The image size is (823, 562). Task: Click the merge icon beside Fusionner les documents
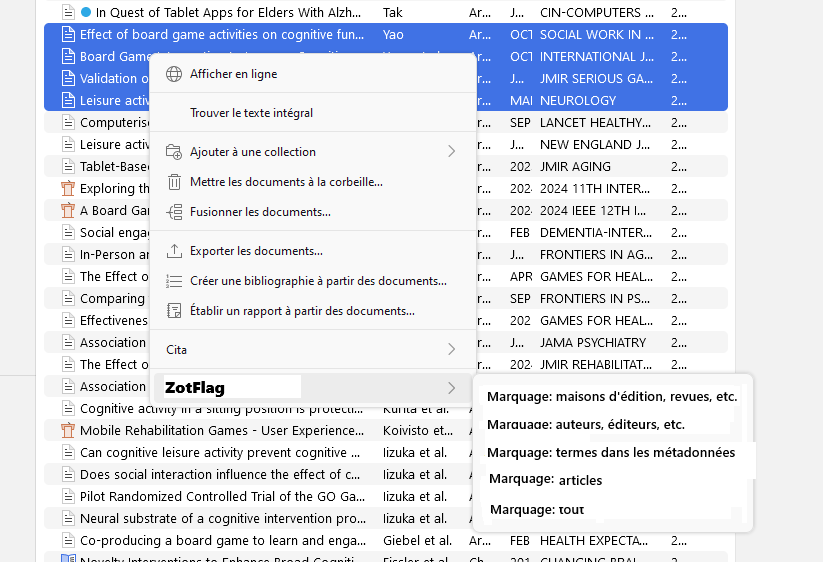click(x=174, y=212)
